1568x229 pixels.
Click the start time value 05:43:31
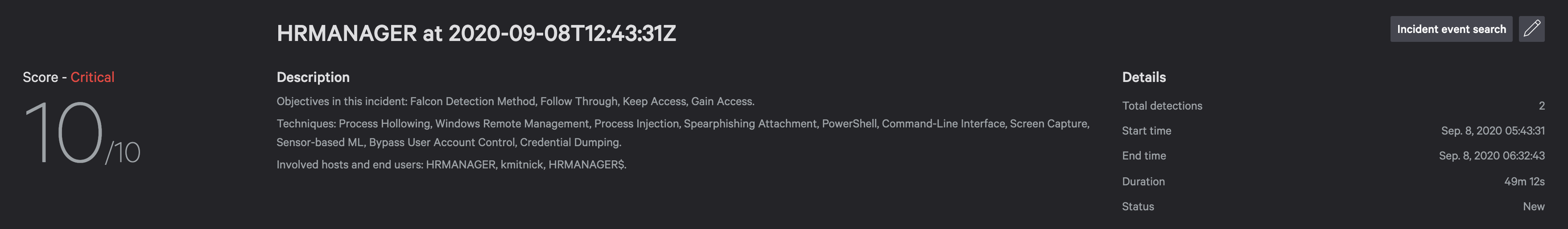pos(1493,131)
